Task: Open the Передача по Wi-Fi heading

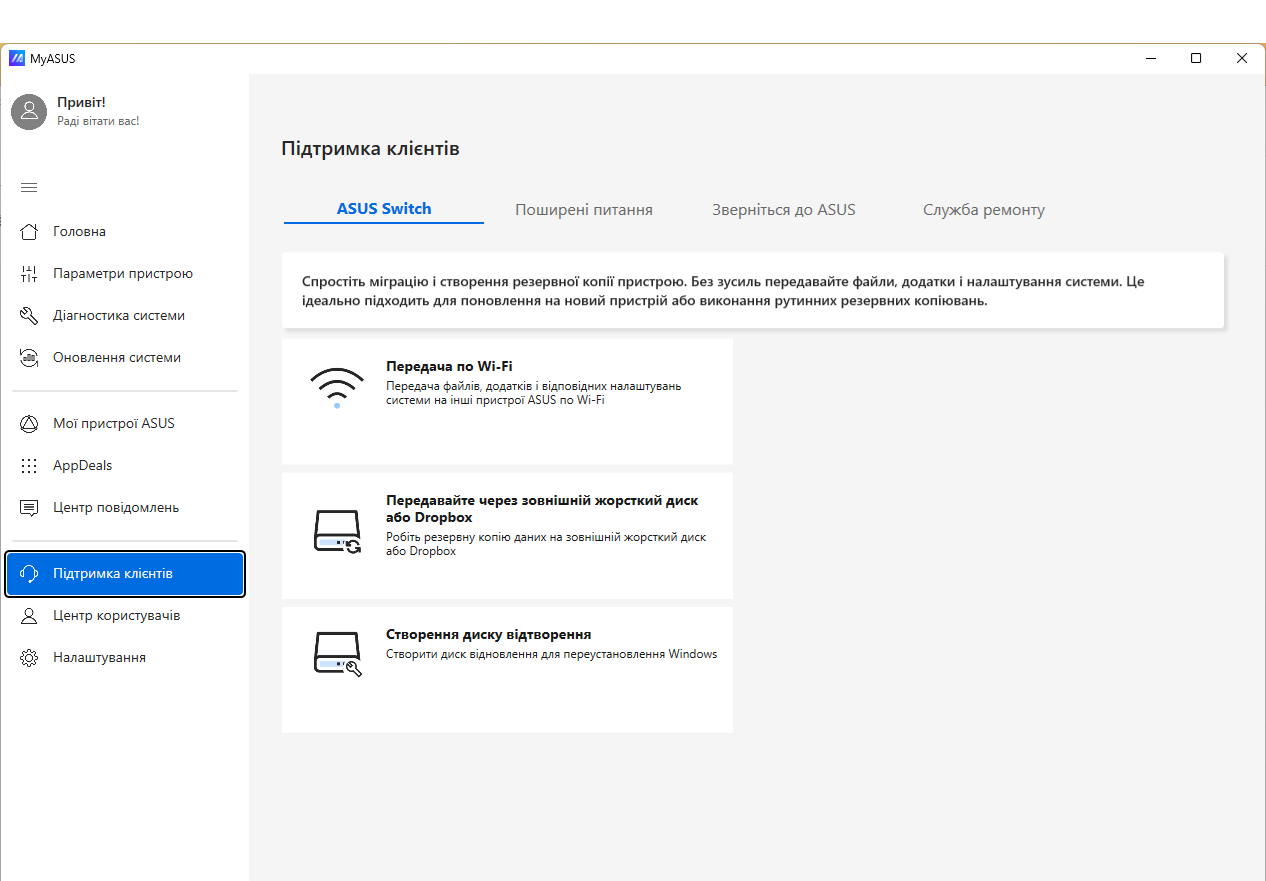Action: [x=449, y=367]
